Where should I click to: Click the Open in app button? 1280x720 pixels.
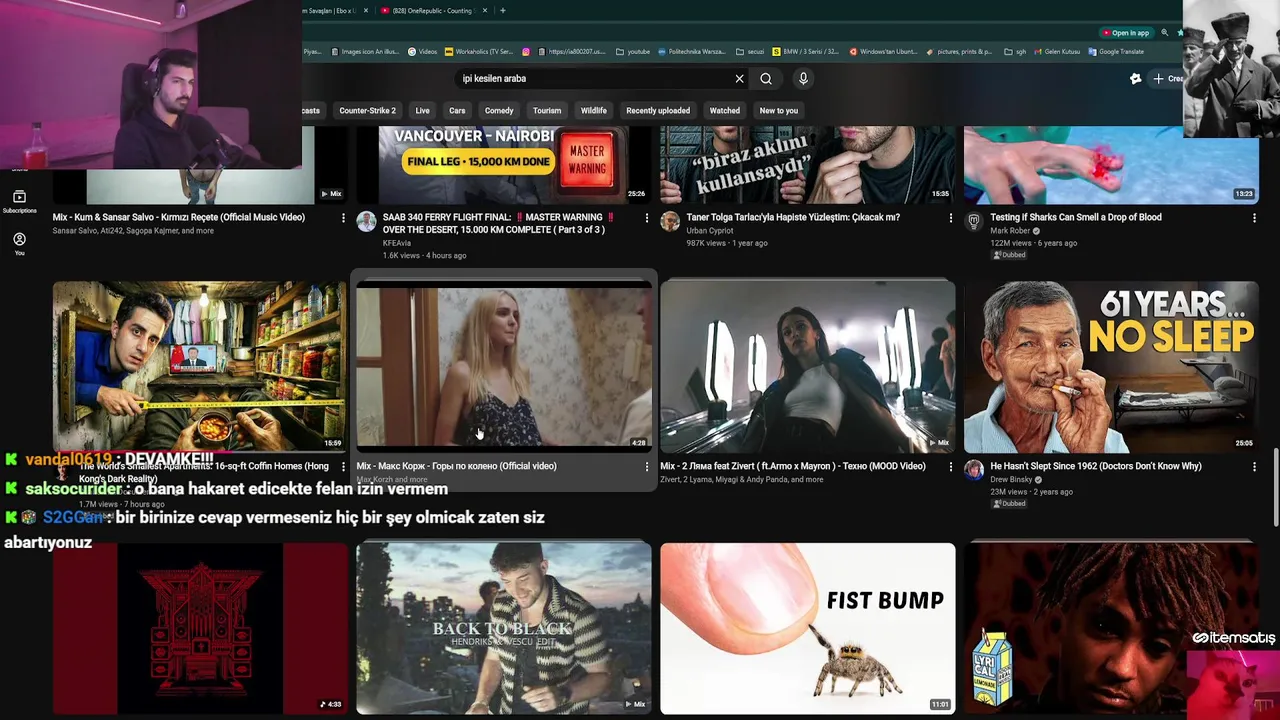(x=1126, y=33)
